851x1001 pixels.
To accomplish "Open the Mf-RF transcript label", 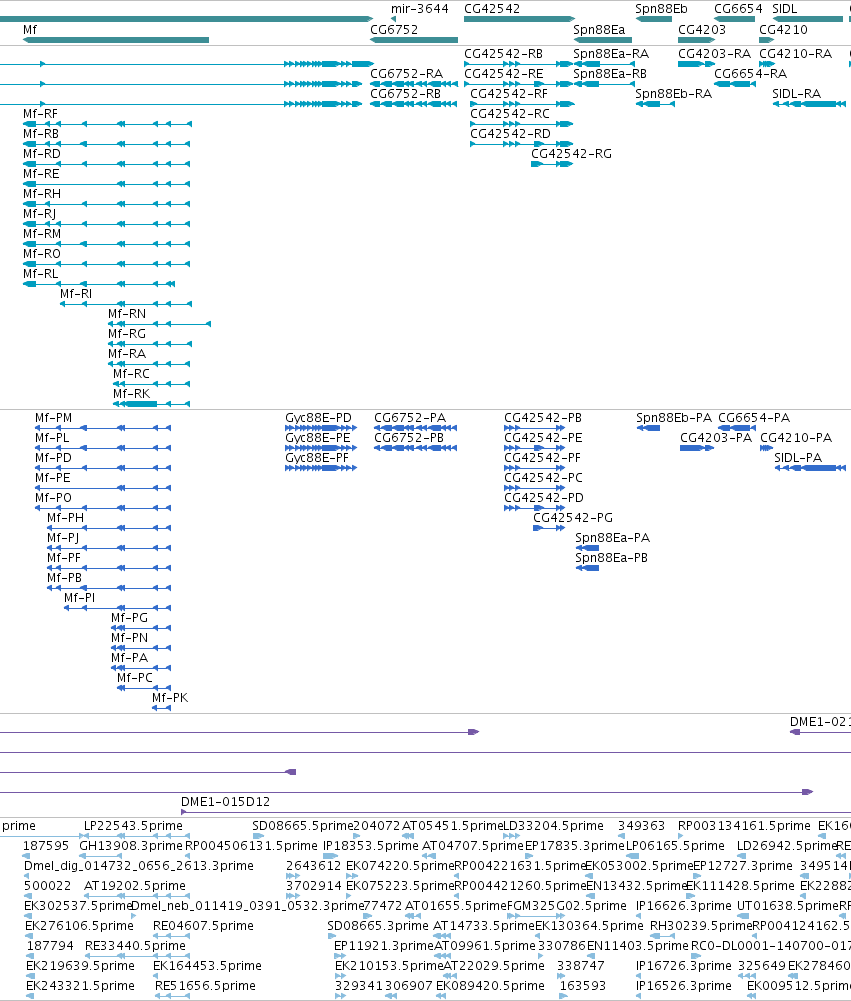I will [40, 114].
